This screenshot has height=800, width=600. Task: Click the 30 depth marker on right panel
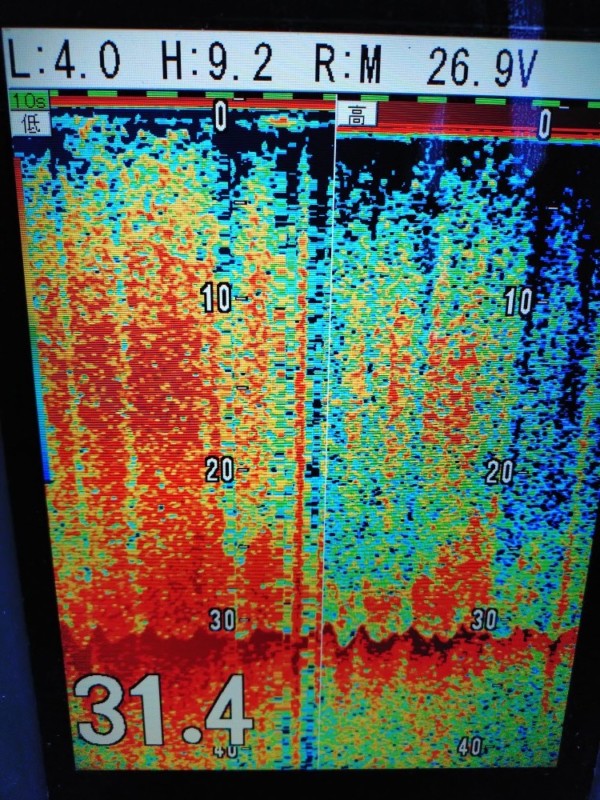[484, 619]
